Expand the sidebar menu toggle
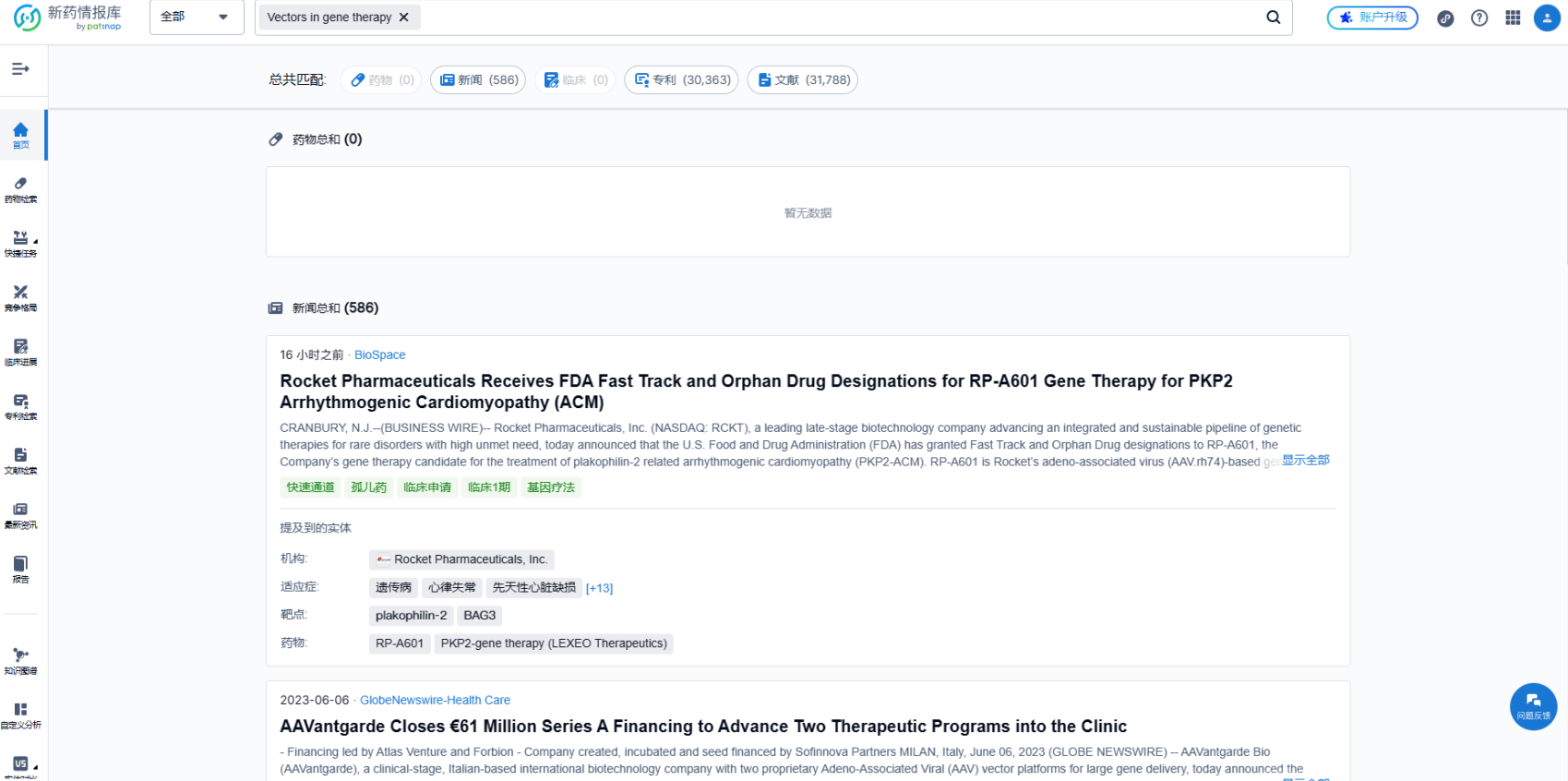This screenshot has width=1568, height=781. pos(20,69)
